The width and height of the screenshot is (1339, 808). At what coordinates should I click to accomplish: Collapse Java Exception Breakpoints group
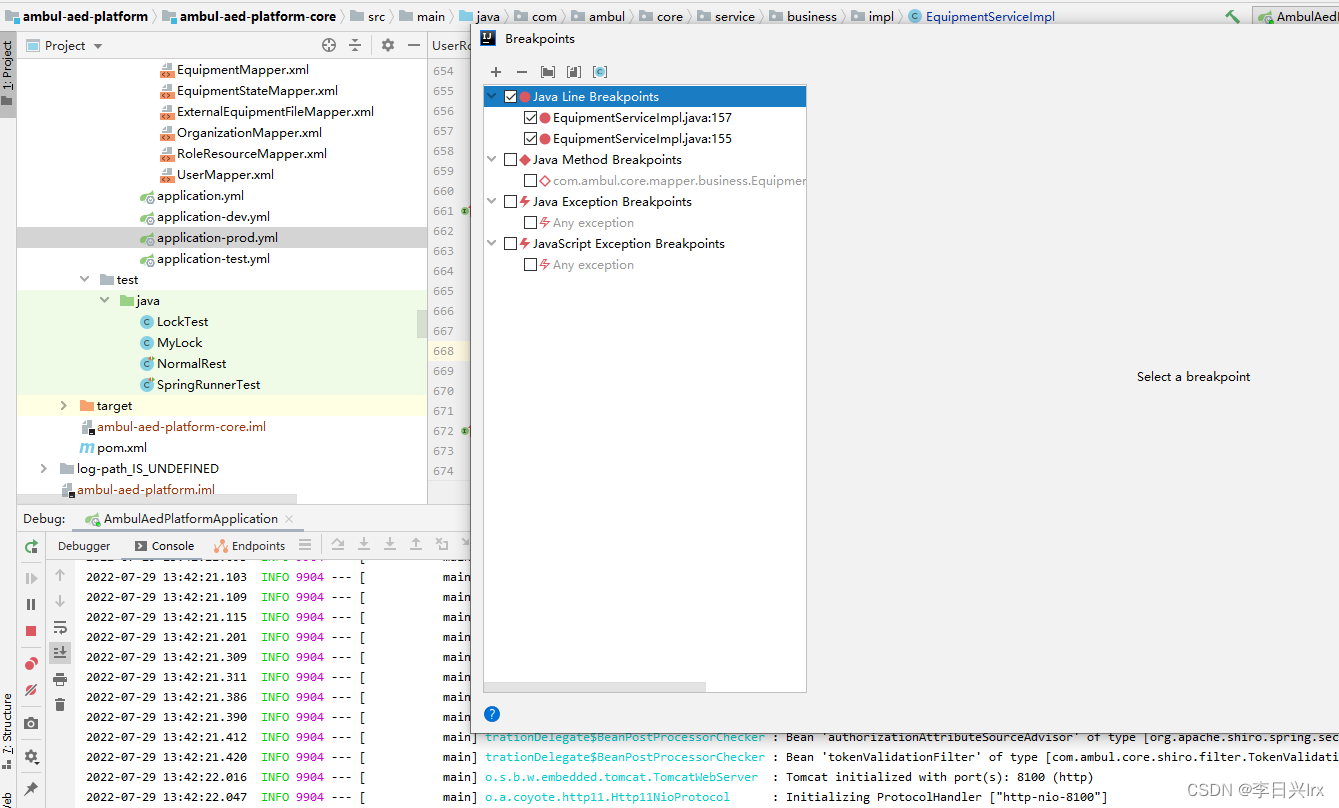point(492,202)
